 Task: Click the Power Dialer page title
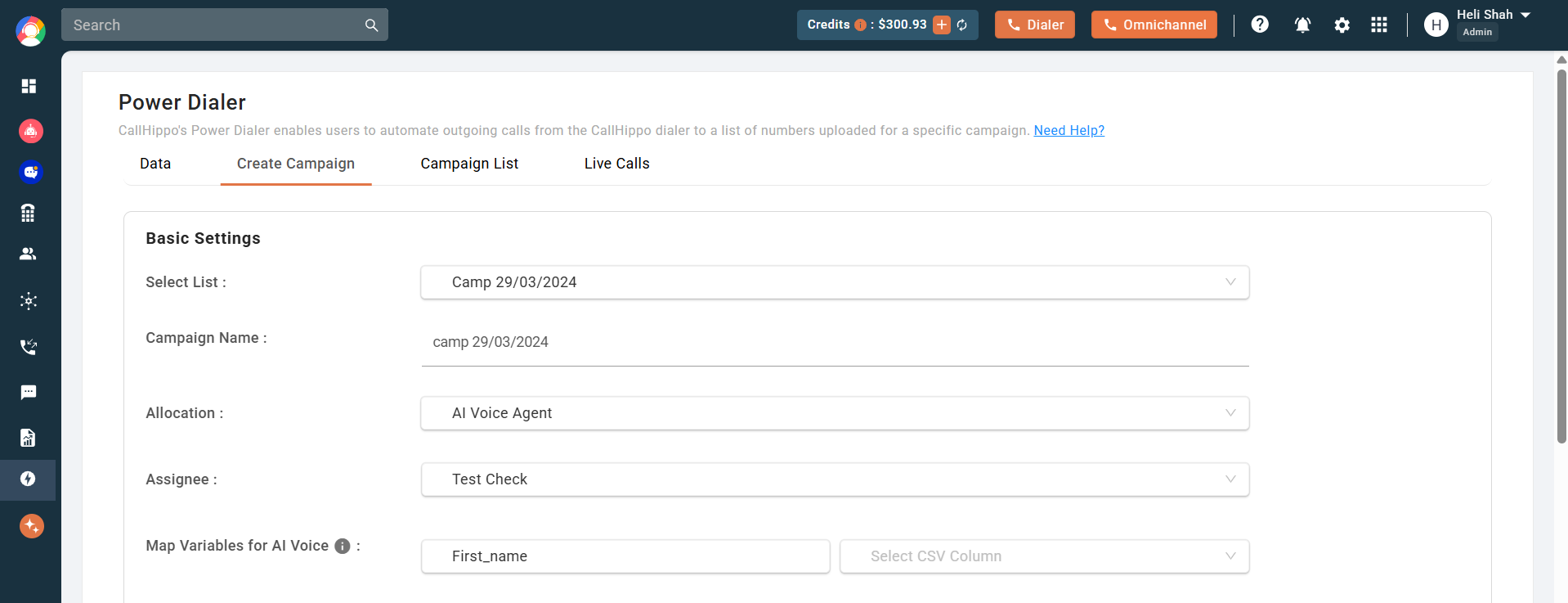182,102
